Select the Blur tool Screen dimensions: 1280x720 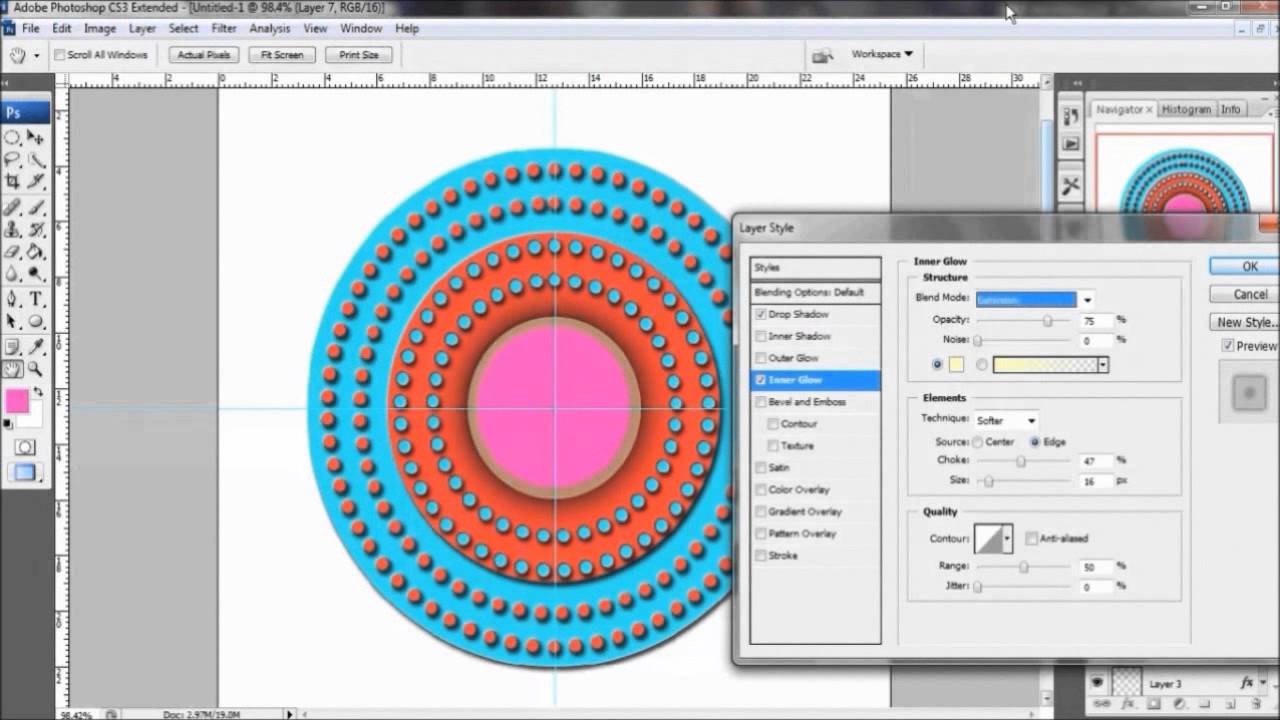pos(13,273)
